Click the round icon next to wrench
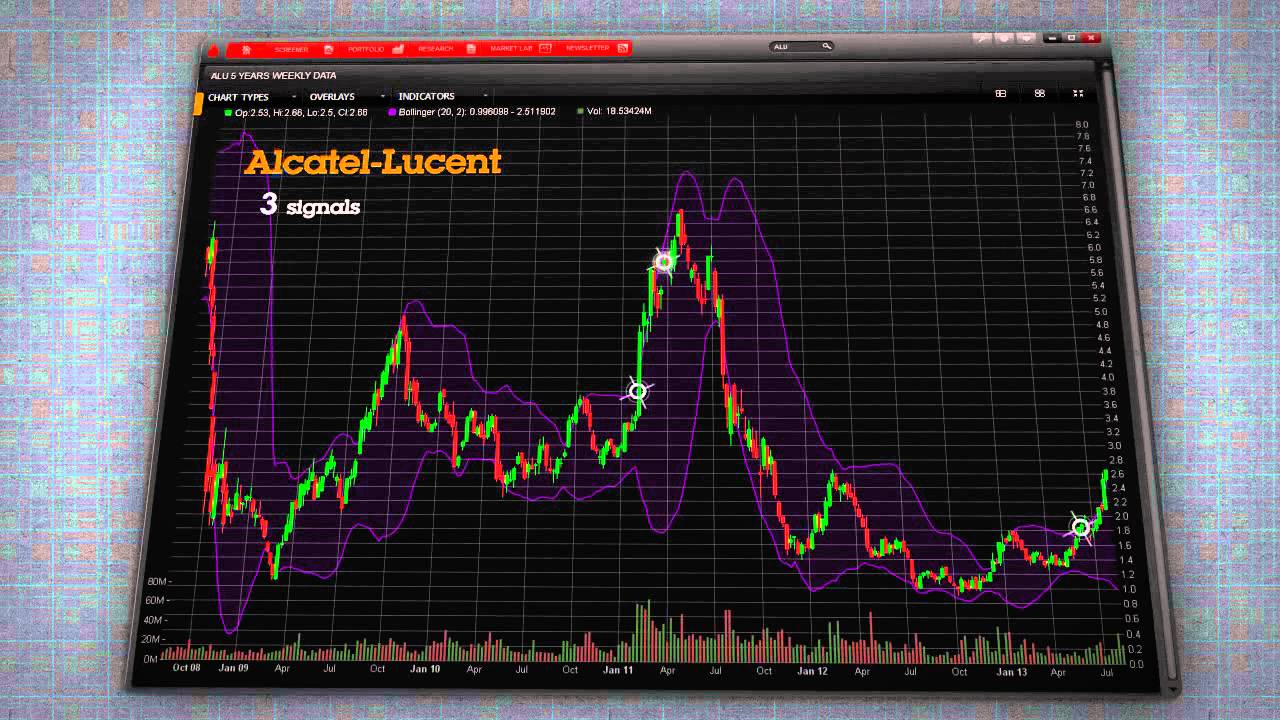The image size is (1280, 720). click(1003, 39)
